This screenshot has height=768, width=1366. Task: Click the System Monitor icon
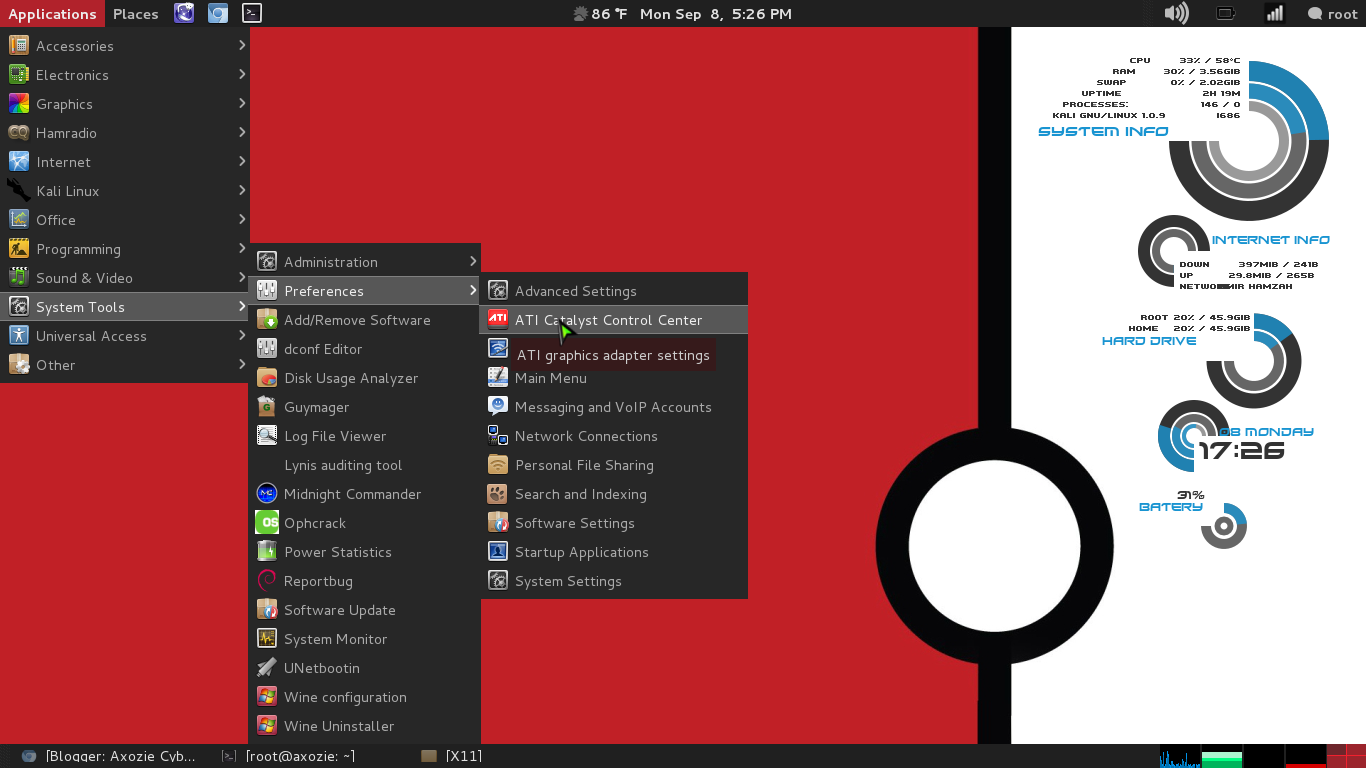coord(267,639)
